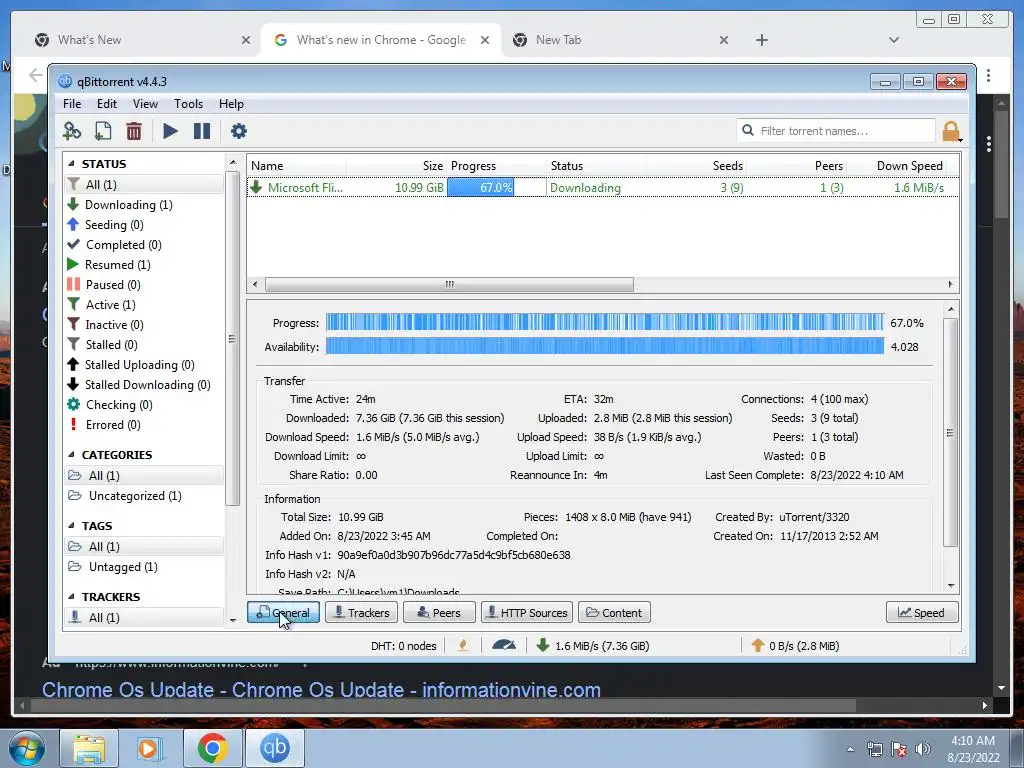This screenshot has width=1024, height=768.
Task: Switch to the Peers tab
Action: pyautogui.click(x=439, y=613)
